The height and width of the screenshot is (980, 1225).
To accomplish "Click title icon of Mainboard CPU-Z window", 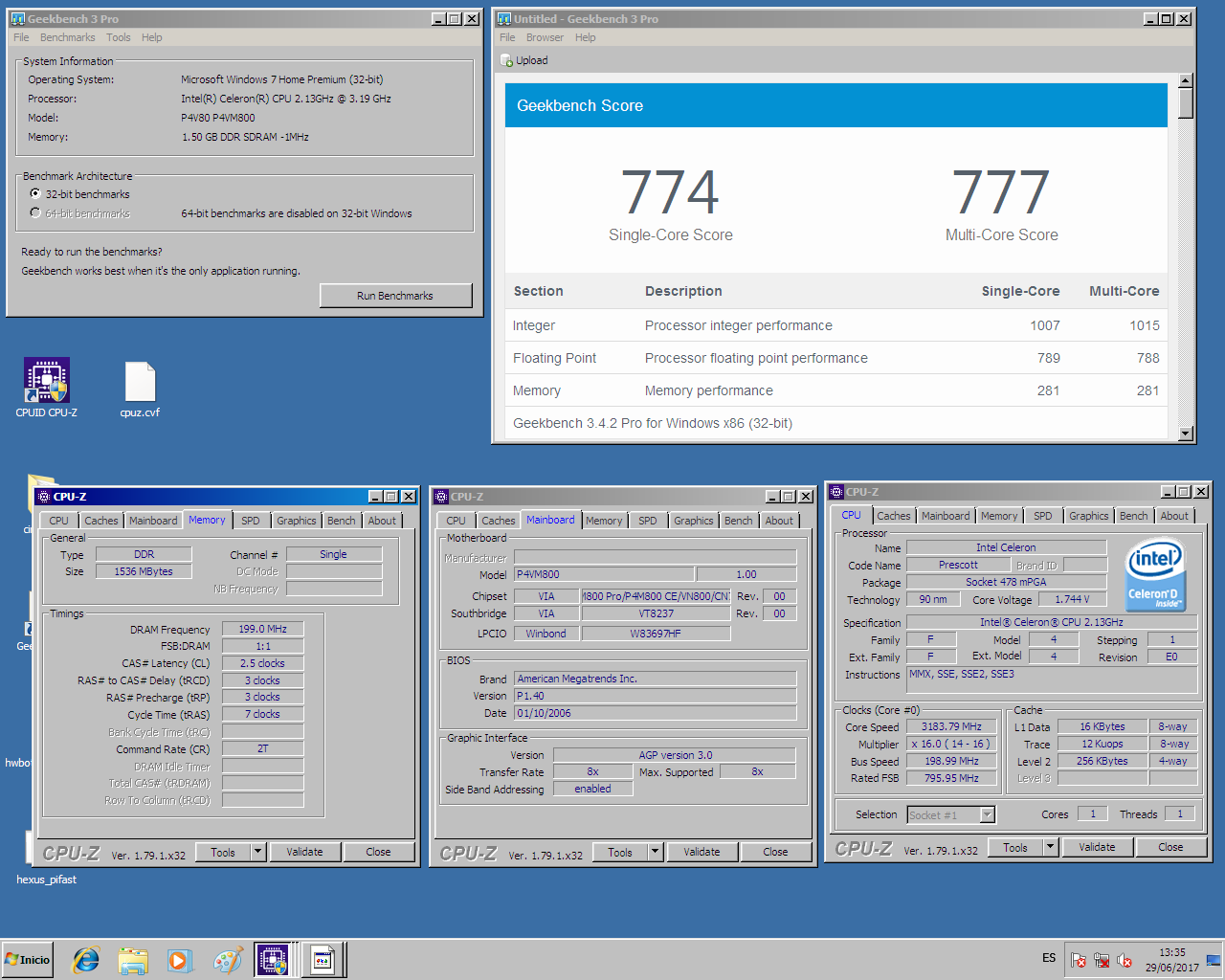I will (440, 497).
